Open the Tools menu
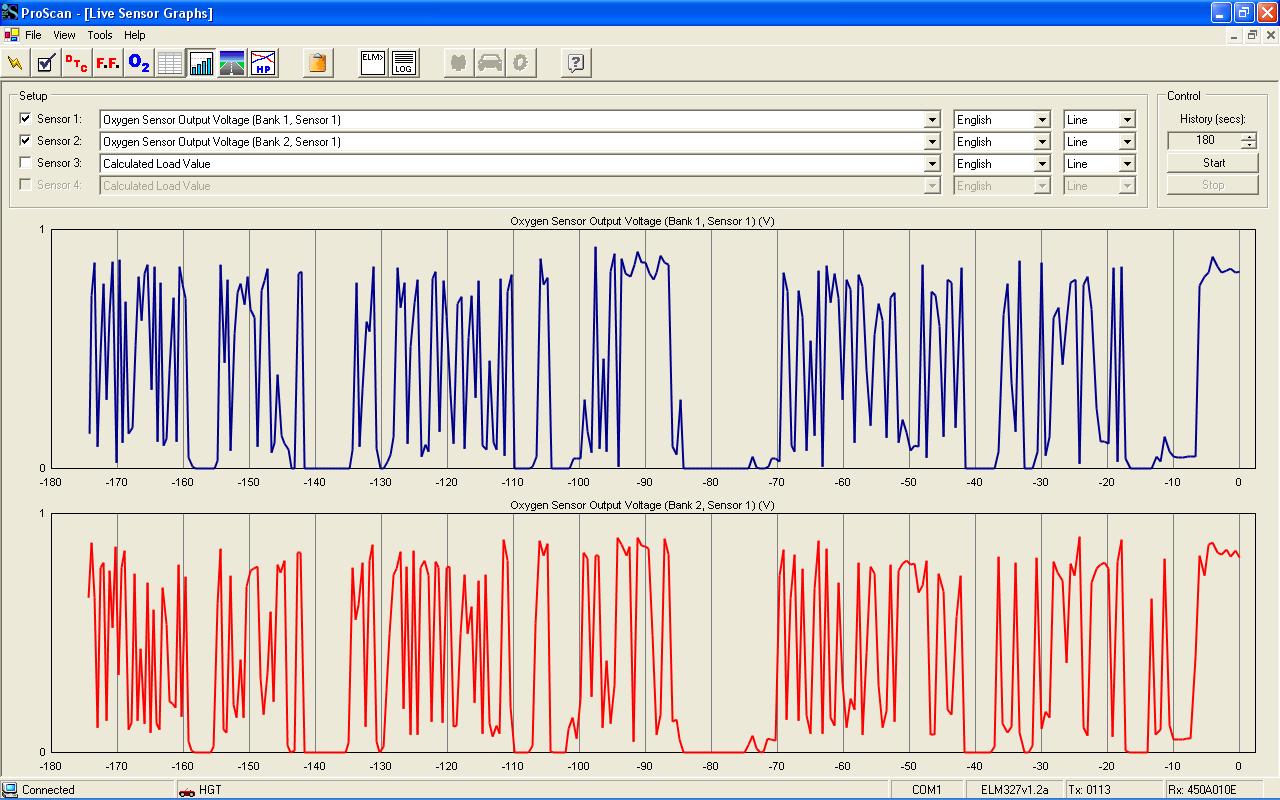This screenshot has height=800, width=1280. tap(100, 35)
